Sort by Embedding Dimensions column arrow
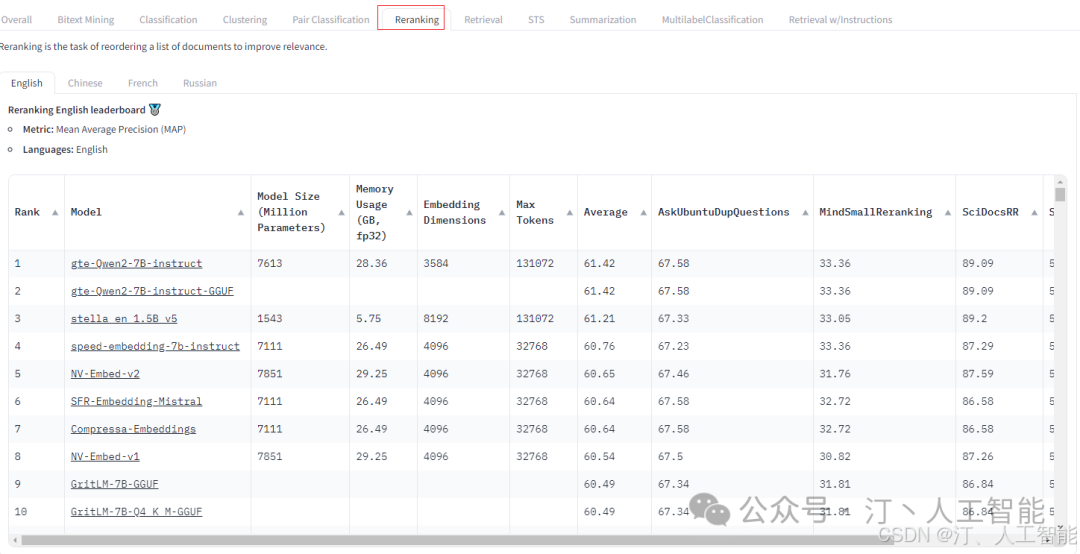 pos(500,213)
